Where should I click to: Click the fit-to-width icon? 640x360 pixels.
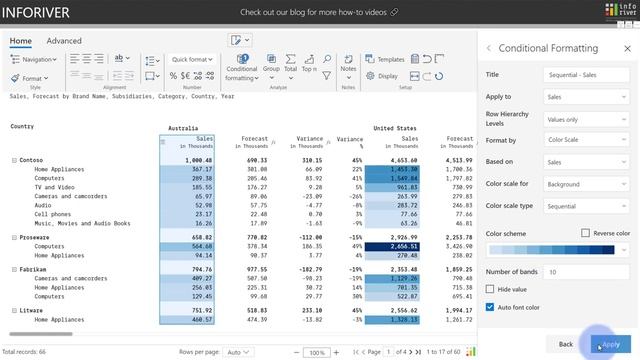(414, 76)
